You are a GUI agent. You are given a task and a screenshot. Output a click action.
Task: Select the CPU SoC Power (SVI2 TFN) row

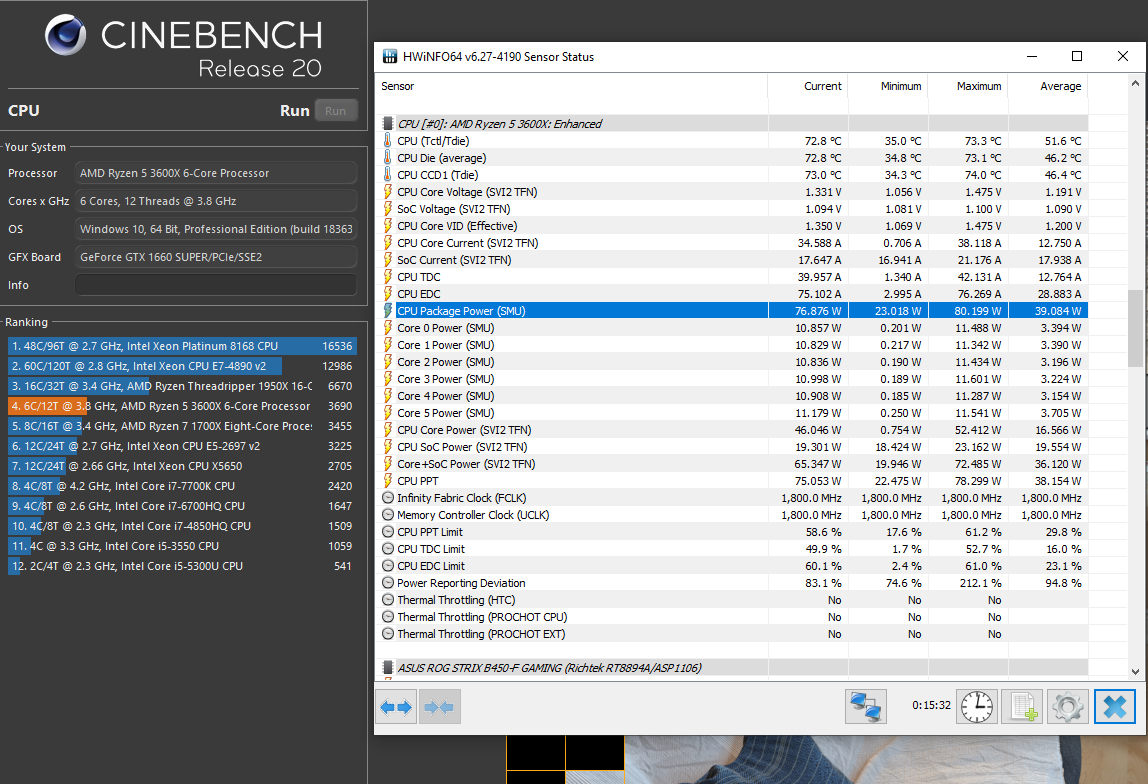[732, 447]
